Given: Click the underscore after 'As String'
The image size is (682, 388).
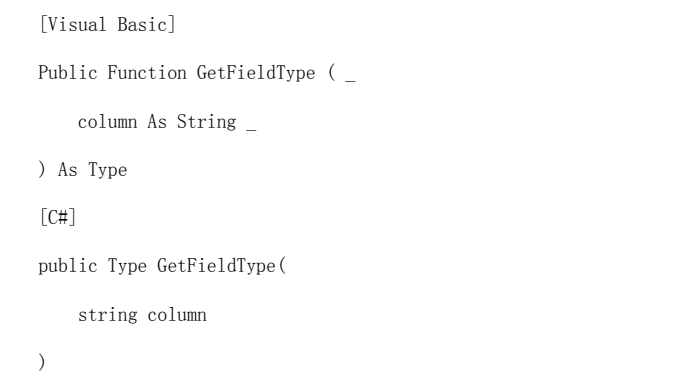Looking at the screenshot, I should (251, 129).
